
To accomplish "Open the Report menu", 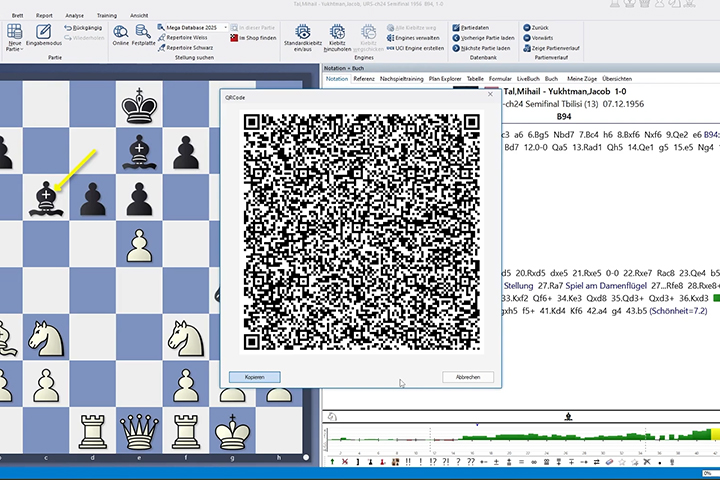I will coord(44,16).
